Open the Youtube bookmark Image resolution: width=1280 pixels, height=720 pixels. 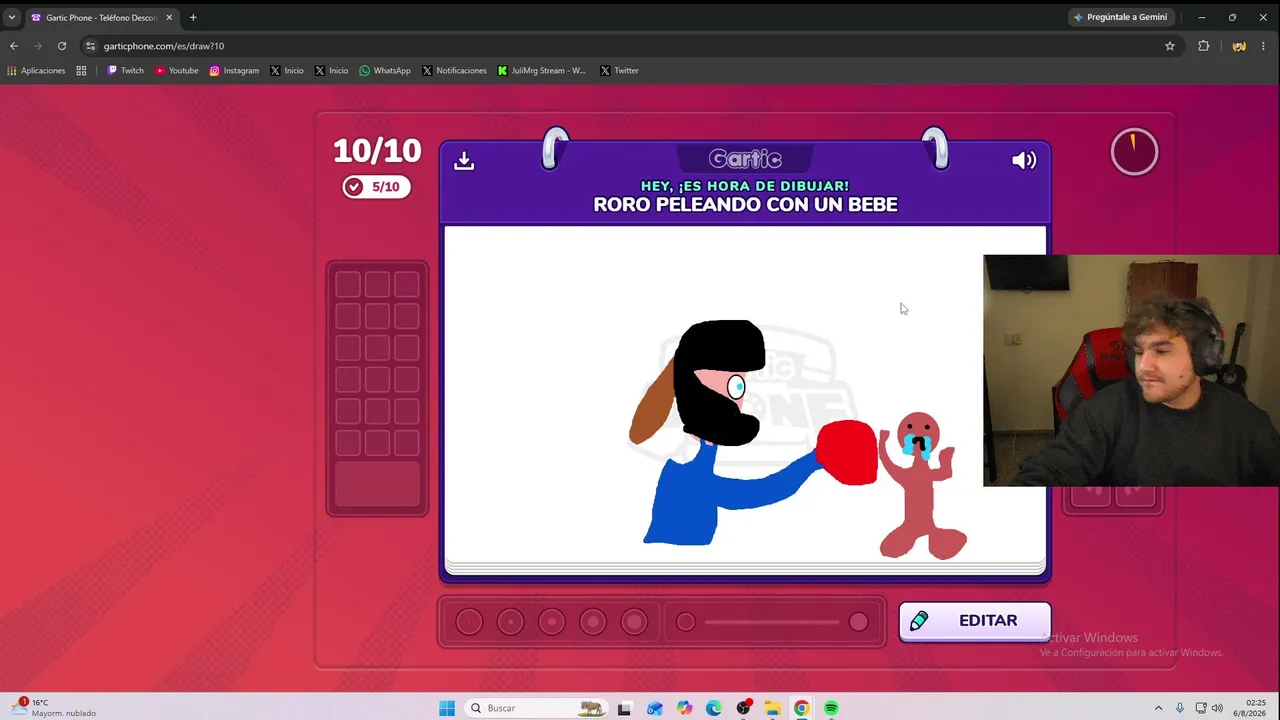(x=177, y=71)
